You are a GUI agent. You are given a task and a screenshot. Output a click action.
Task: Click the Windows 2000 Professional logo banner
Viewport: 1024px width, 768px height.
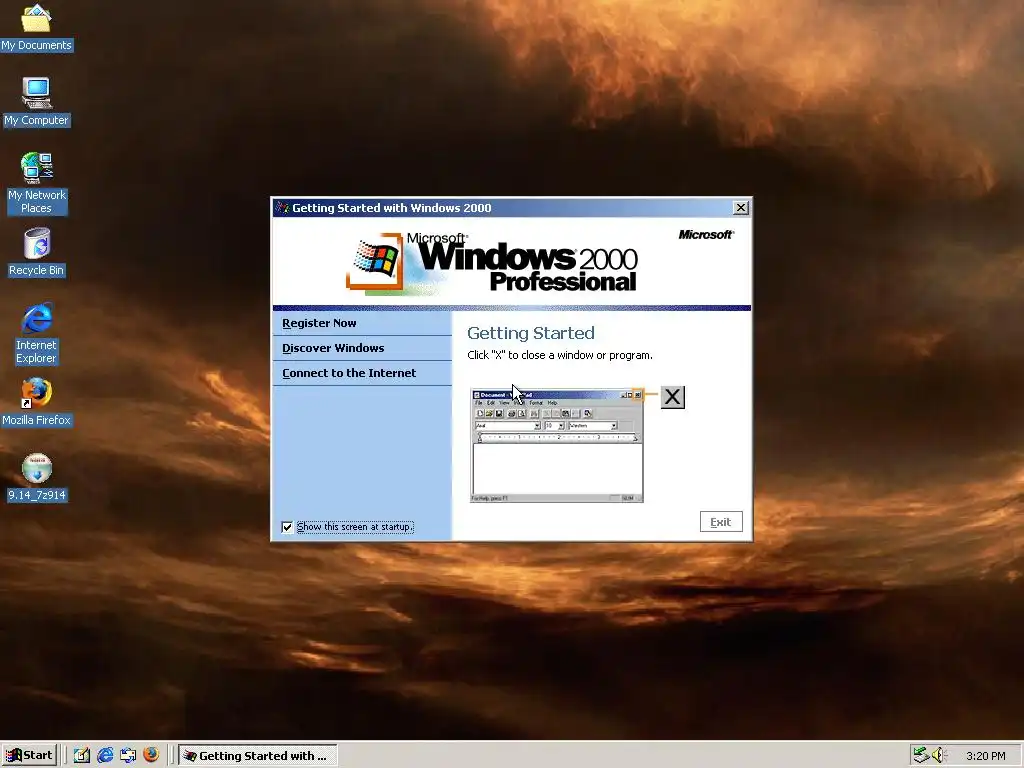(x=492, y=262)
